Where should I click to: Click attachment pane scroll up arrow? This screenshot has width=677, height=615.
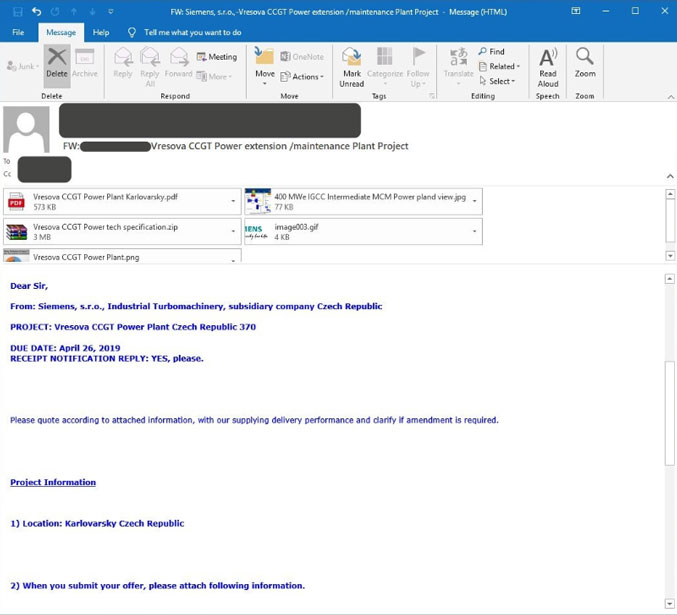(670, 194)
